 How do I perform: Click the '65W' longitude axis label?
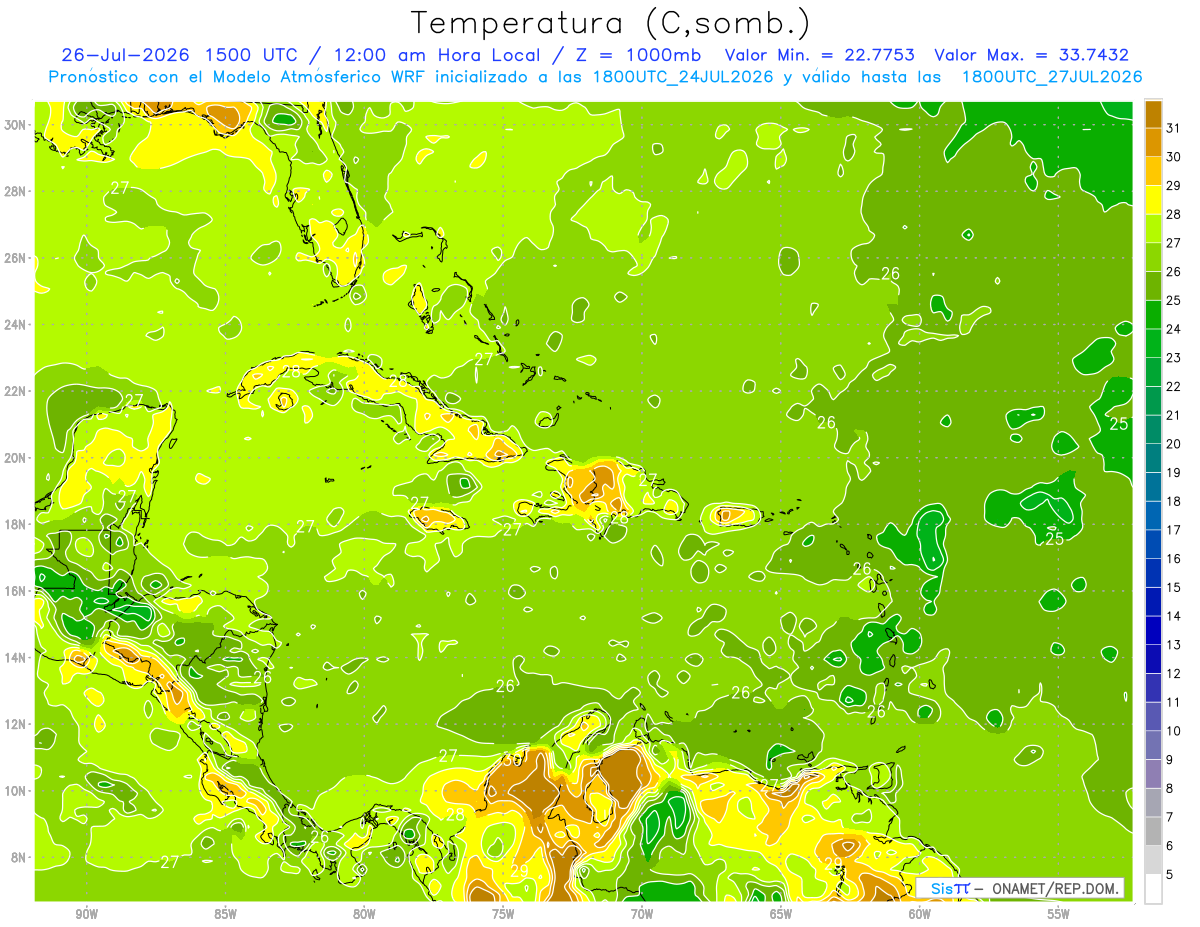781,914
